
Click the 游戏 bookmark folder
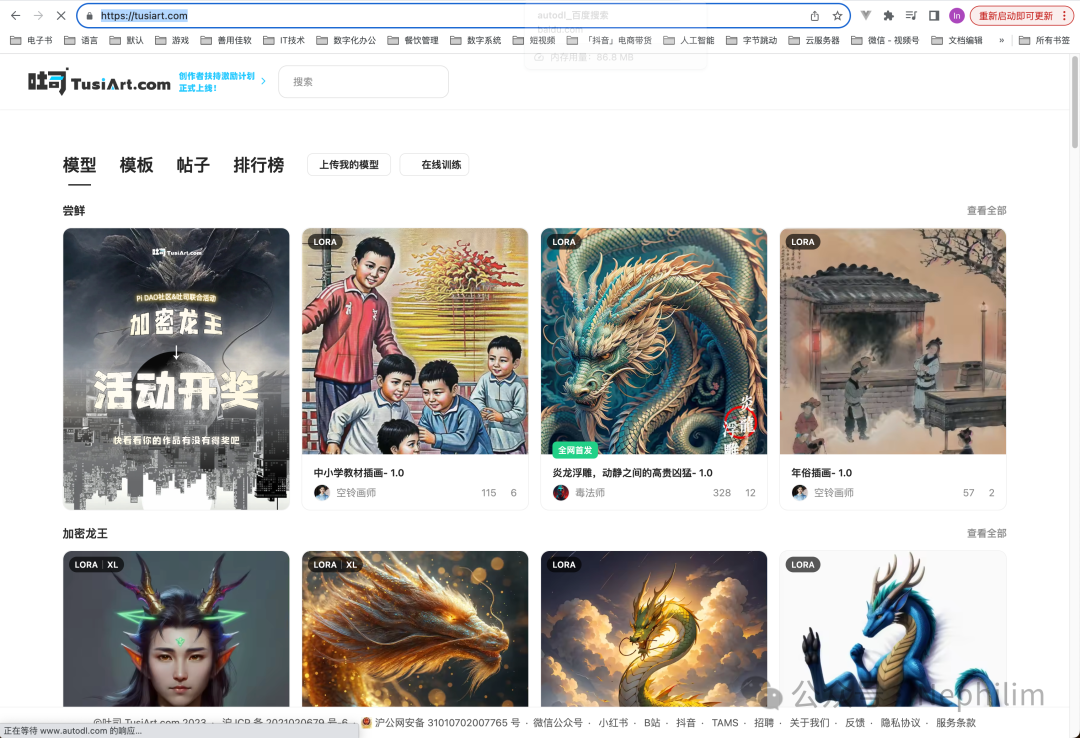(x=172, y=40)
